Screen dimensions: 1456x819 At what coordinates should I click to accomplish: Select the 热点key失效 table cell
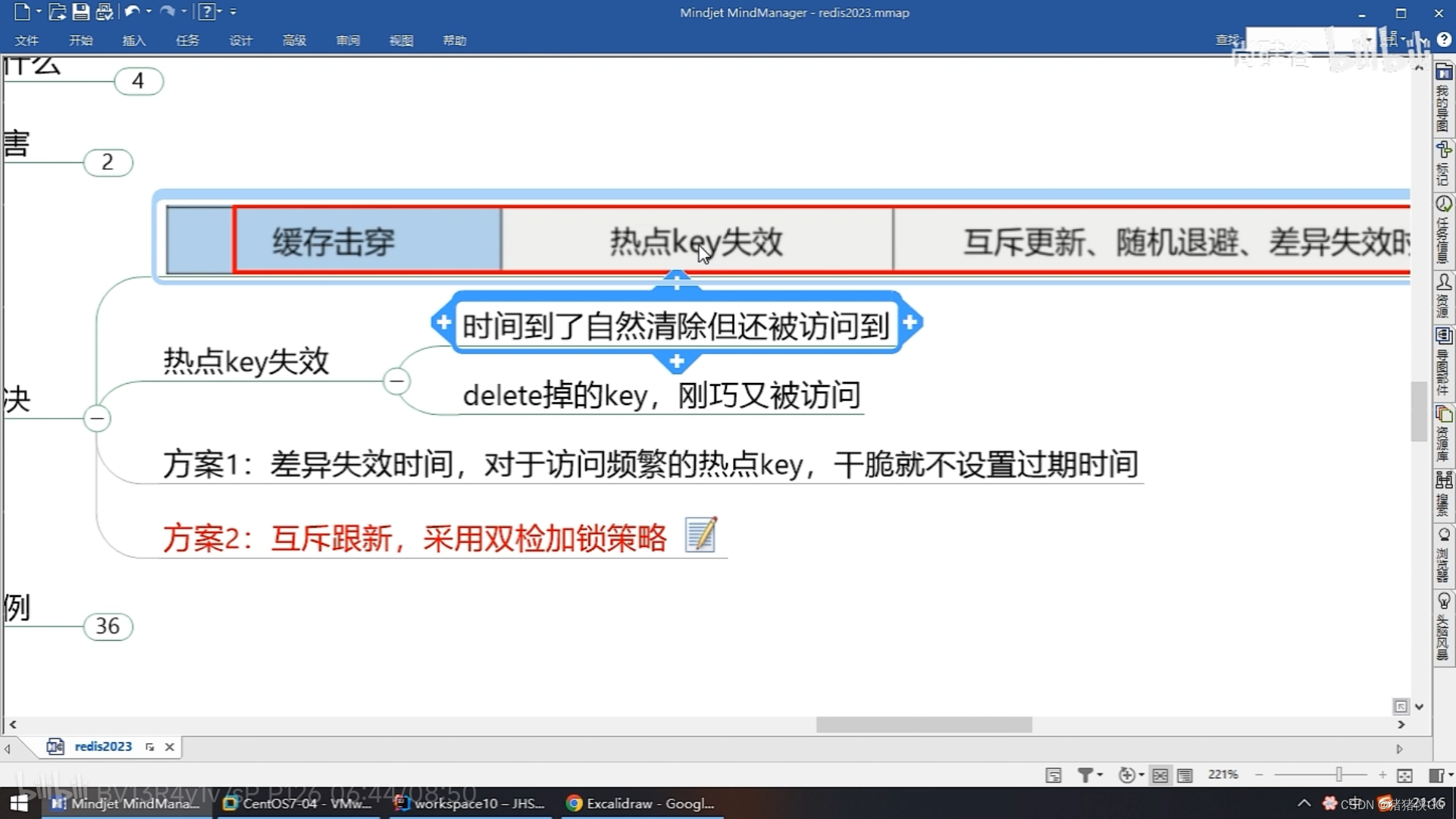coord(697,242)
